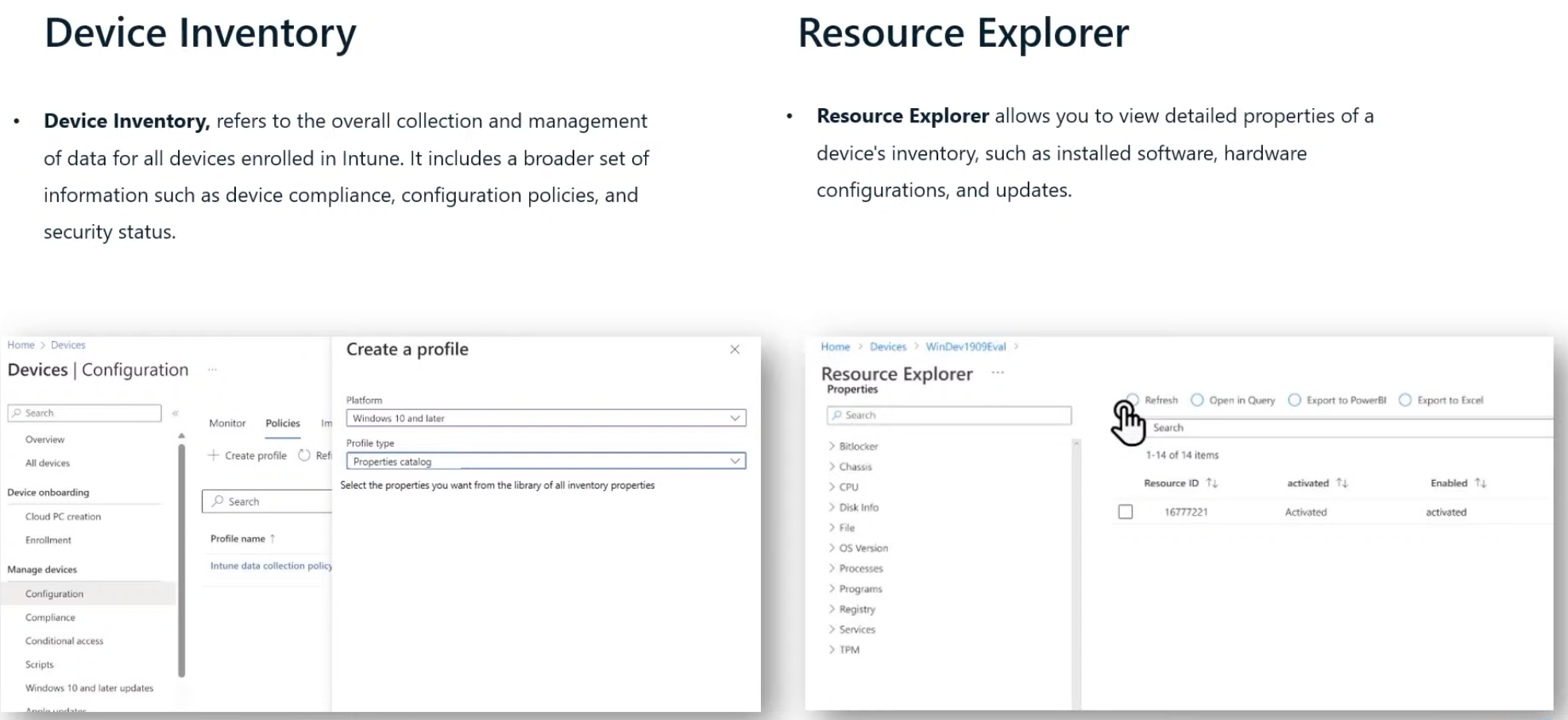This screenshot has width=1568, height=720.
Task: Click Export to Excel
Action: [x=1441, y=400]
